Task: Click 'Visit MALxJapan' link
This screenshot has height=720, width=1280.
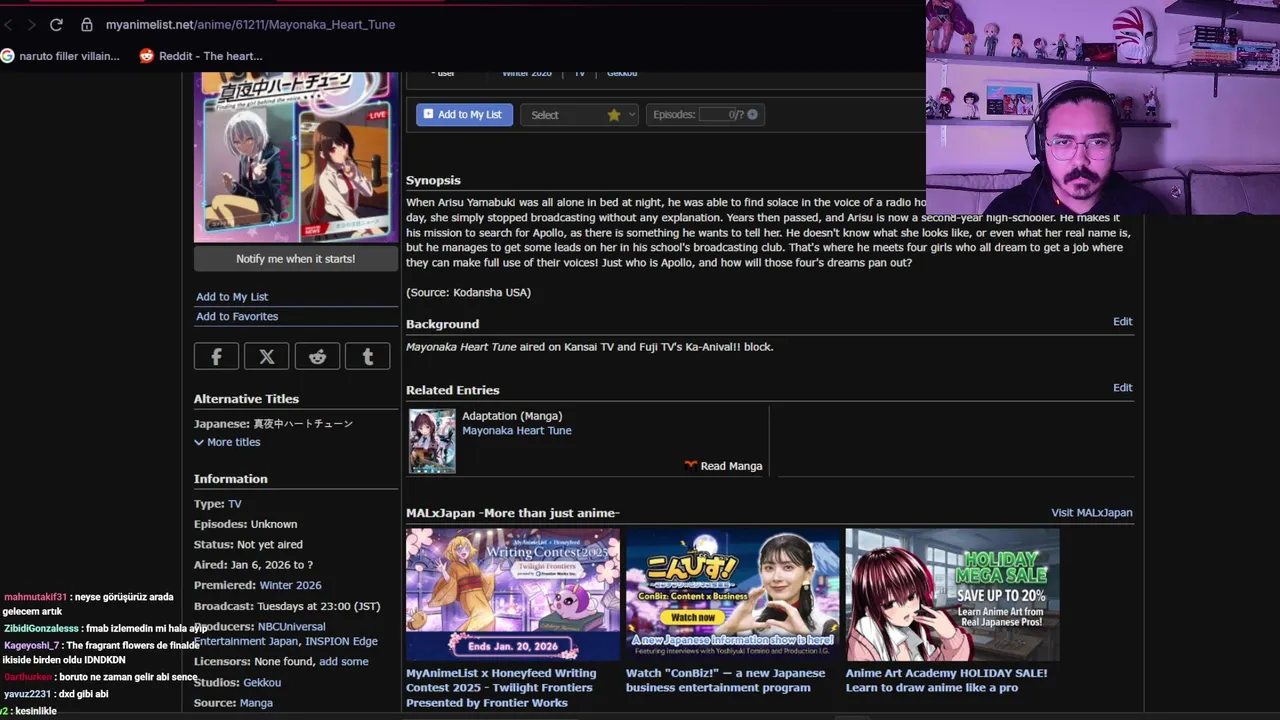Action: click(1091, 512)
